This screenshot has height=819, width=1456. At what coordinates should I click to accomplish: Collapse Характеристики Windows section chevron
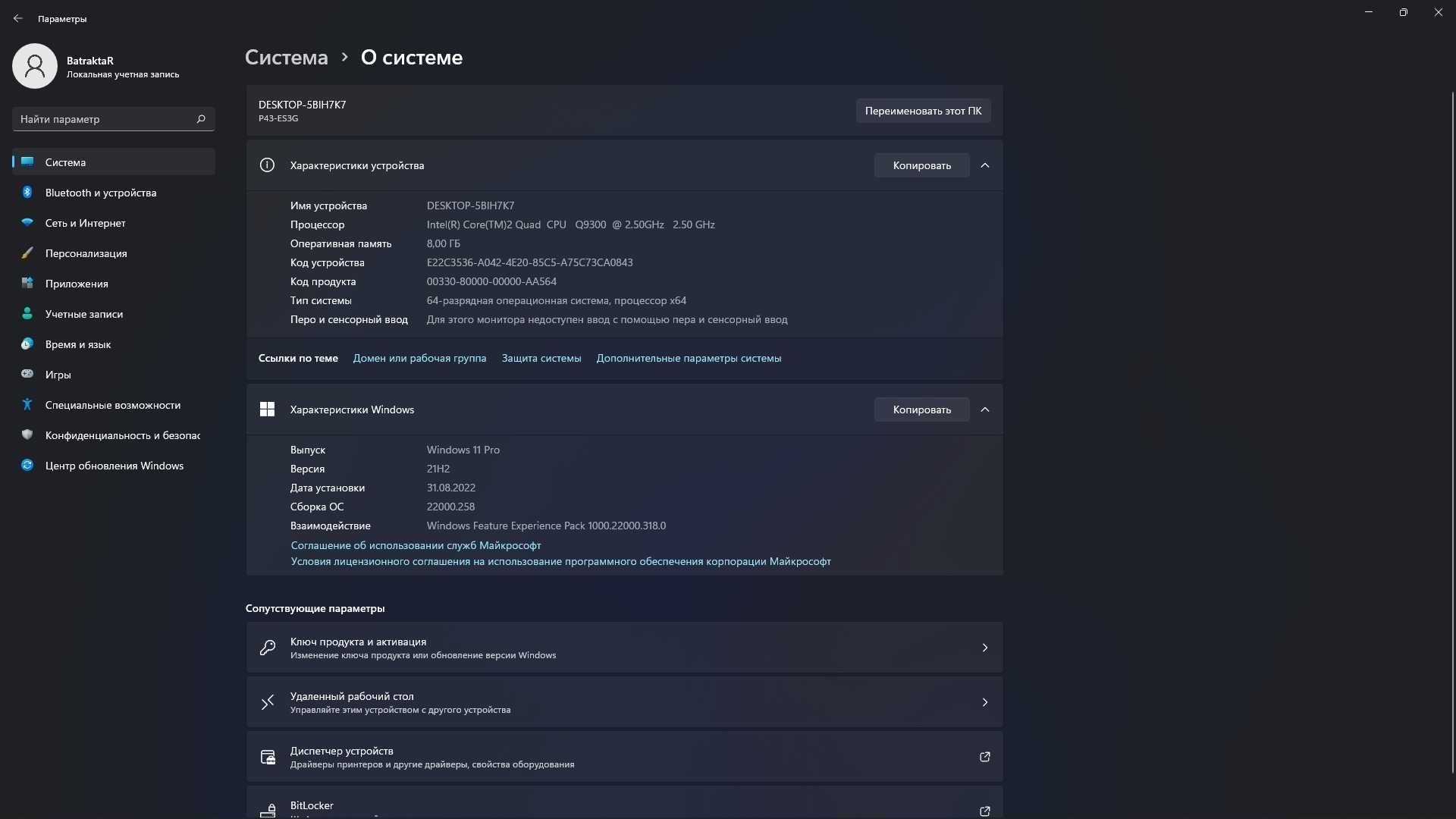984,409
